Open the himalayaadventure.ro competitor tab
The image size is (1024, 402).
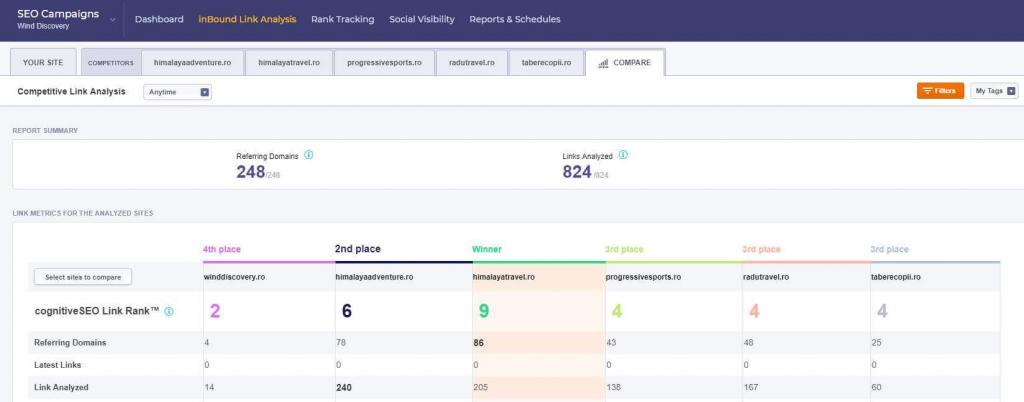tap(193, 63)
